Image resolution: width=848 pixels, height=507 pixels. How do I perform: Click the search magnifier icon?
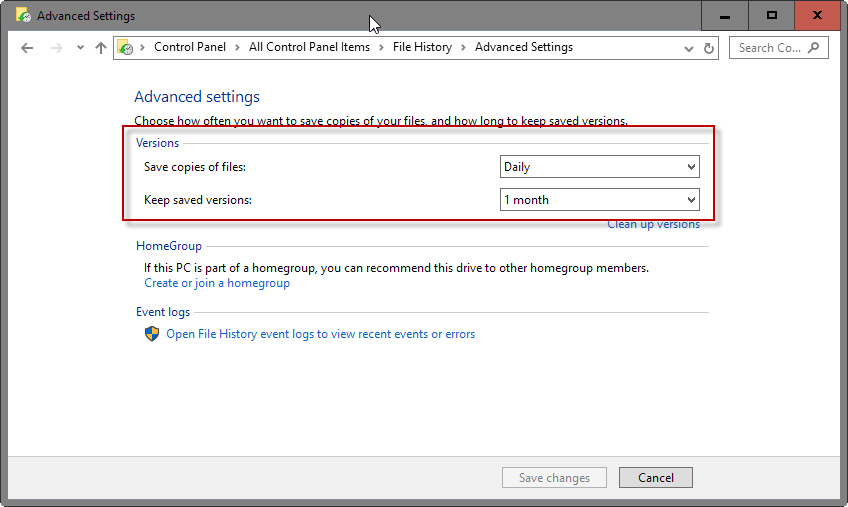[813, 48]
